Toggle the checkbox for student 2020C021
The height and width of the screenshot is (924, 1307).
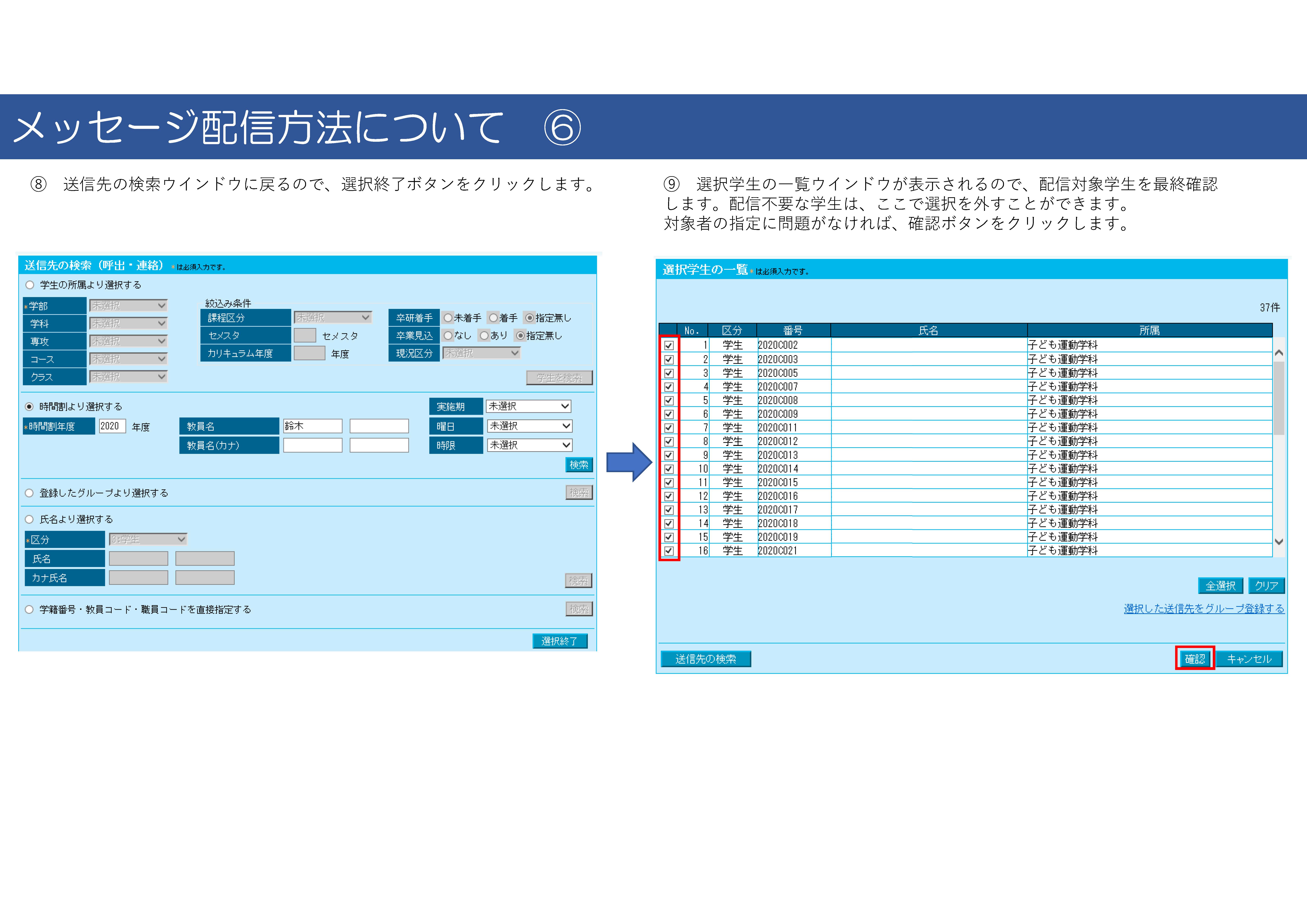click(x=669, y=551)
